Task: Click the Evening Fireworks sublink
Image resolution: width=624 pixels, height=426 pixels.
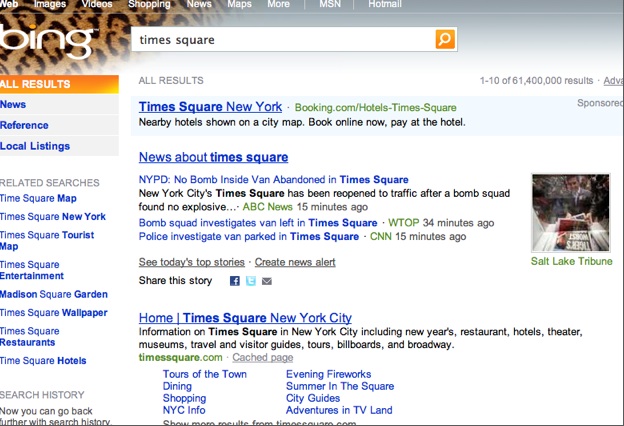Action: tap(329, 374)
